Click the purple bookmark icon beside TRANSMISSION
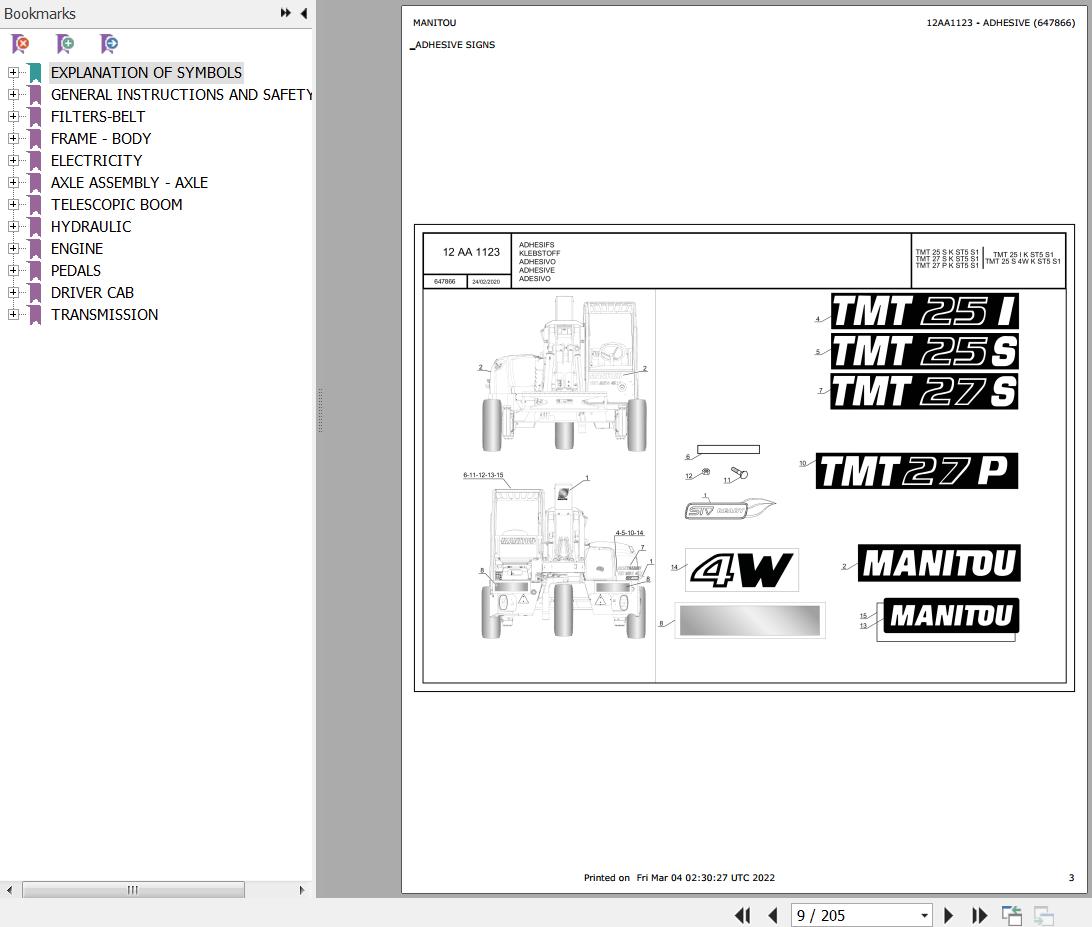Viewport: 1092px width, 927px height. tap(35, 315)
